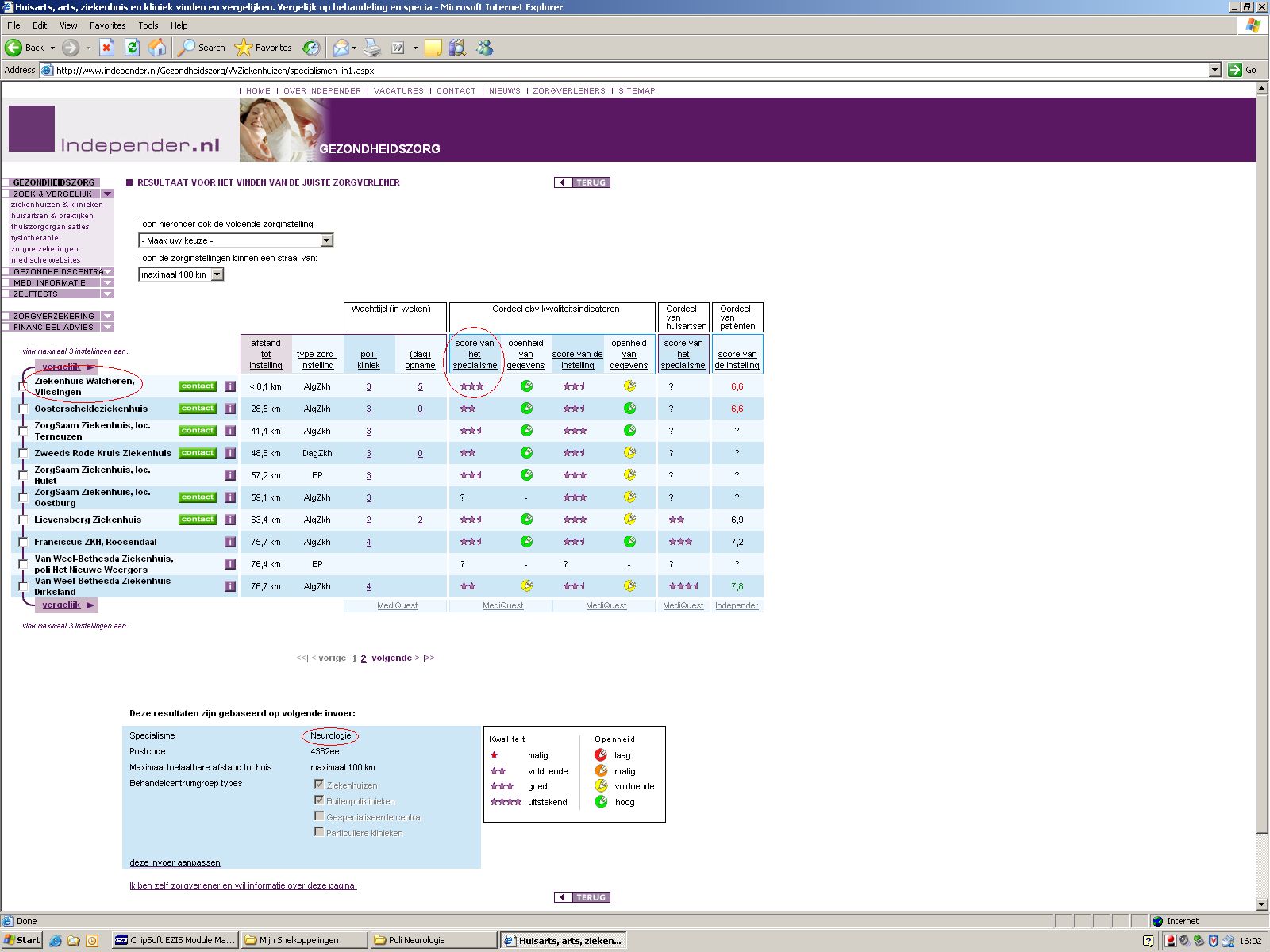The height and width of the screenshot is (952, 1270).
Task: Open info icon for Lievensberg Ziekenhuis
Action: pos(230,520)
